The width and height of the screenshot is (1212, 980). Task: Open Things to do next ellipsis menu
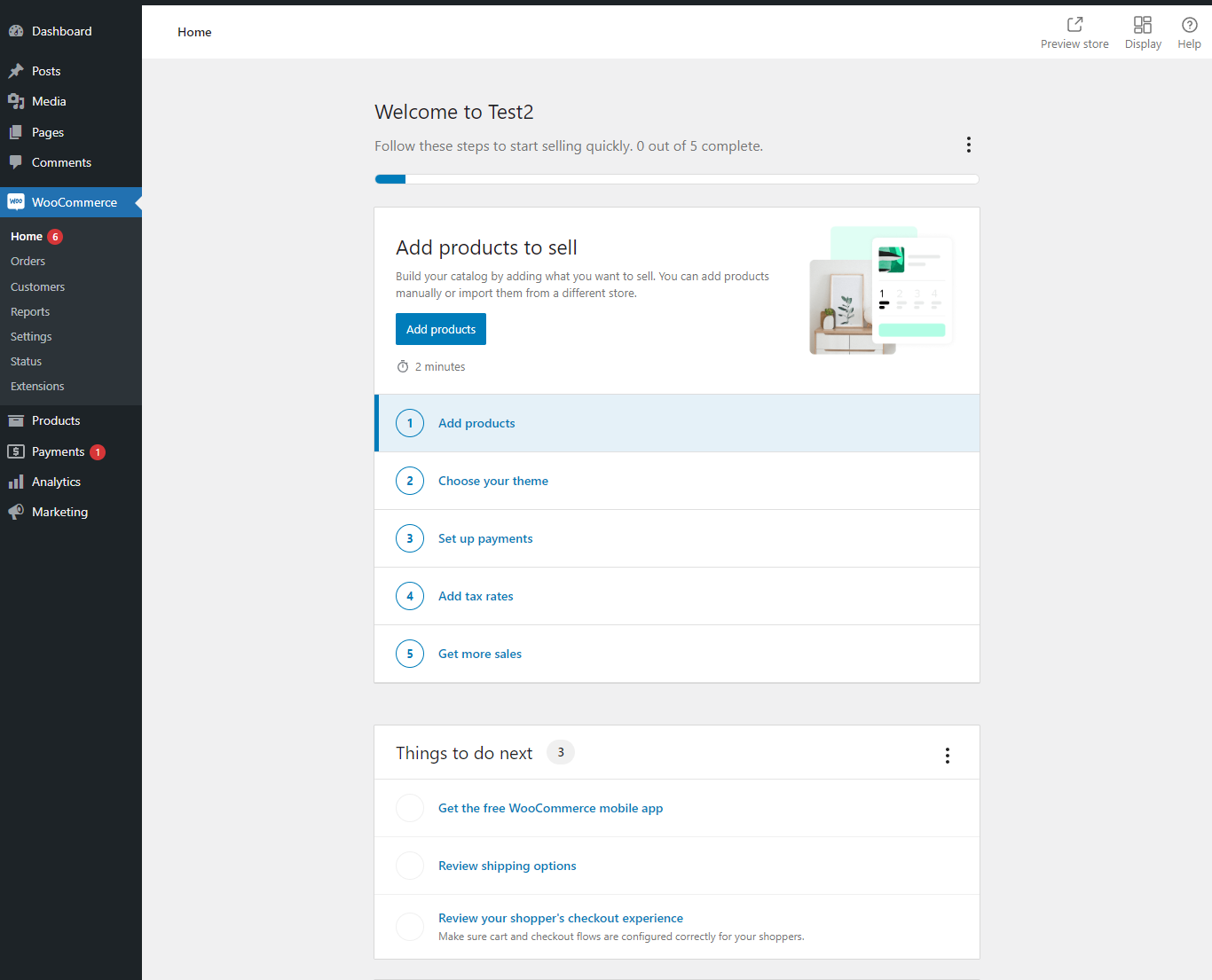pos(948,756)
